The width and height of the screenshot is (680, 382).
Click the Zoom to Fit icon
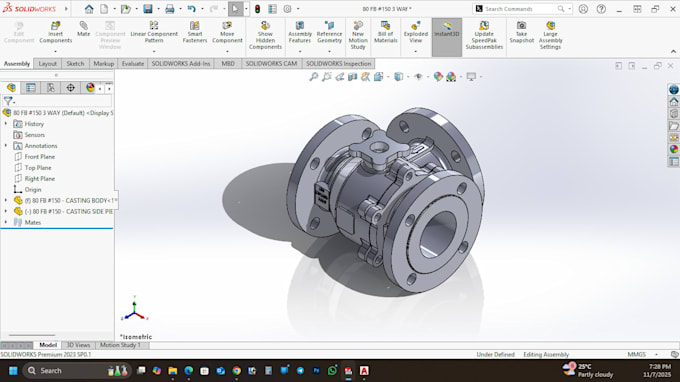point(314,77)
